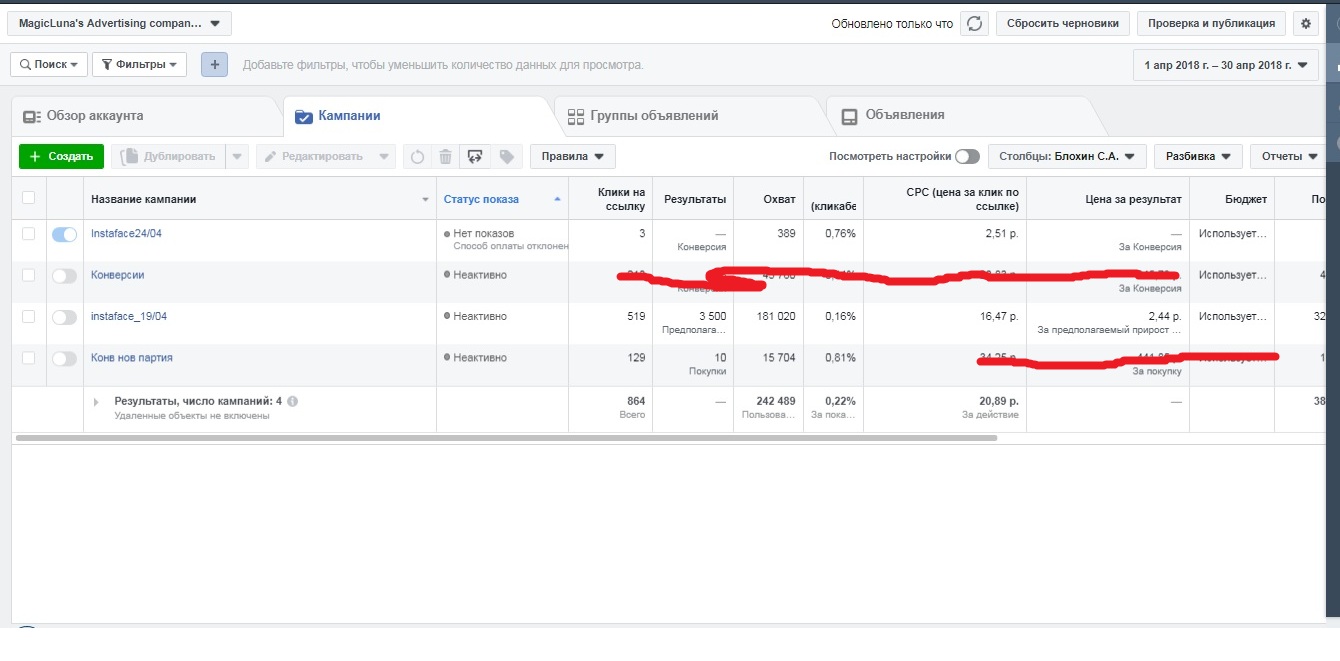This screenshot has width=1340, height=661.
Task: Click the trash delete icon
Action: (x=446, y=156)
